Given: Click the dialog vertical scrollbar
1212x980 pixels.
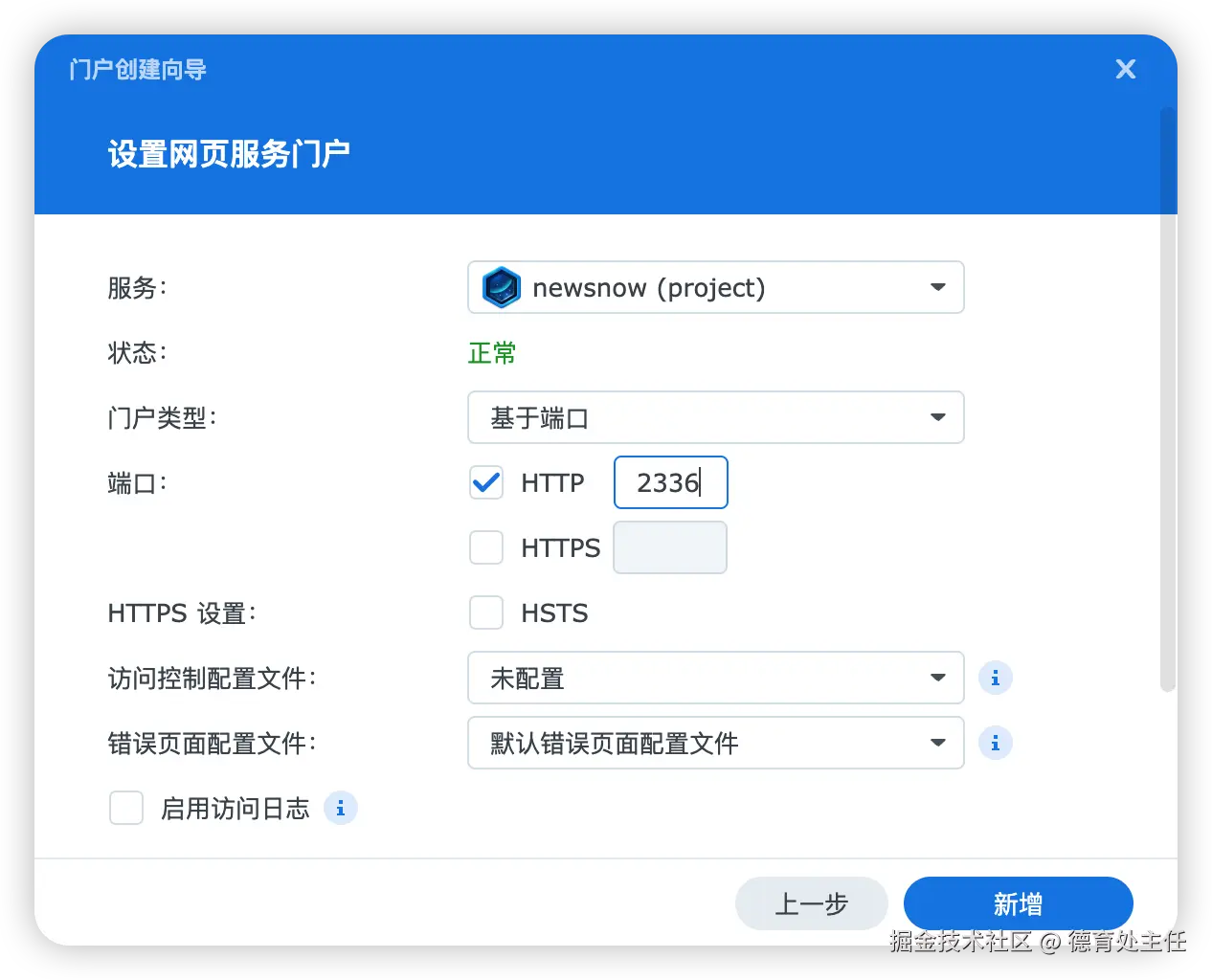Looking at the screenshot, I should (1167, 399).
